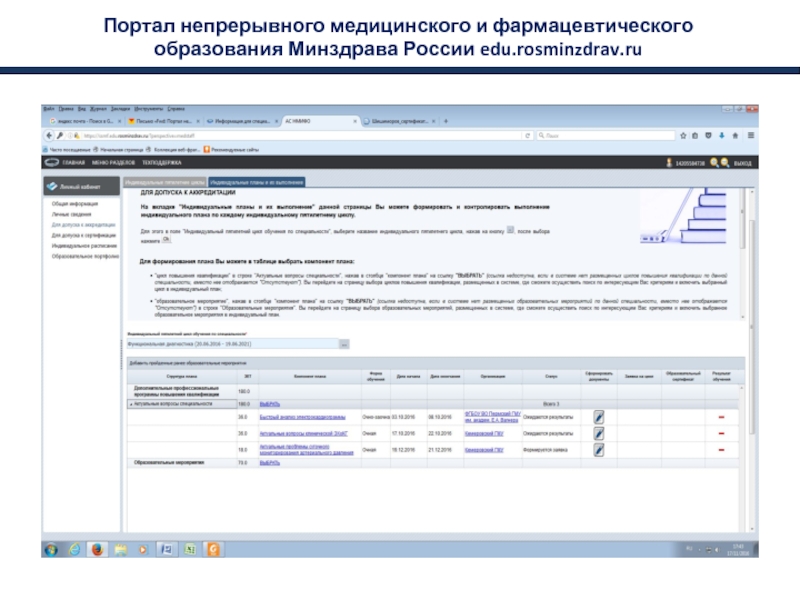Image resolution: width=800 pixels, height=600 pixels.
Task: Collapse the Актуальные вопросы специальности row
Action: [130, 403]
